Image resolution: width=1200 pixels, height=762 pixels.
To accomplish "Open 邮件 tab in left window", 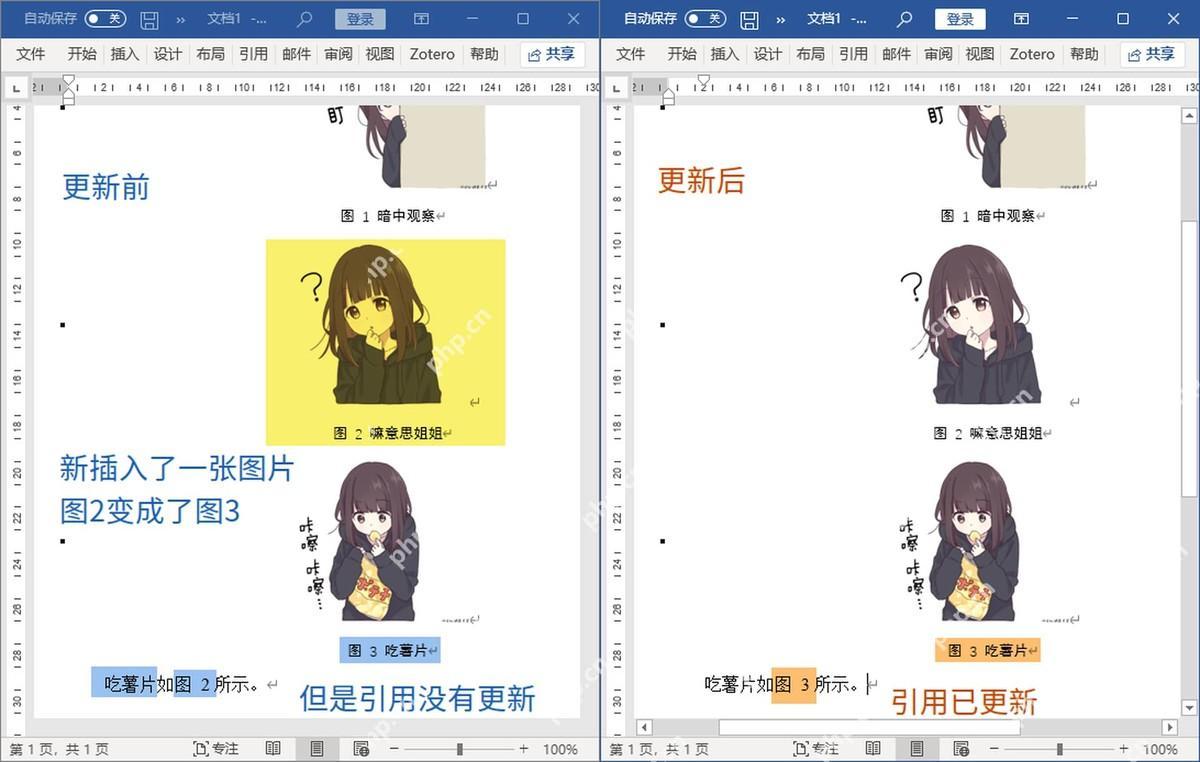I will (297, 54).
